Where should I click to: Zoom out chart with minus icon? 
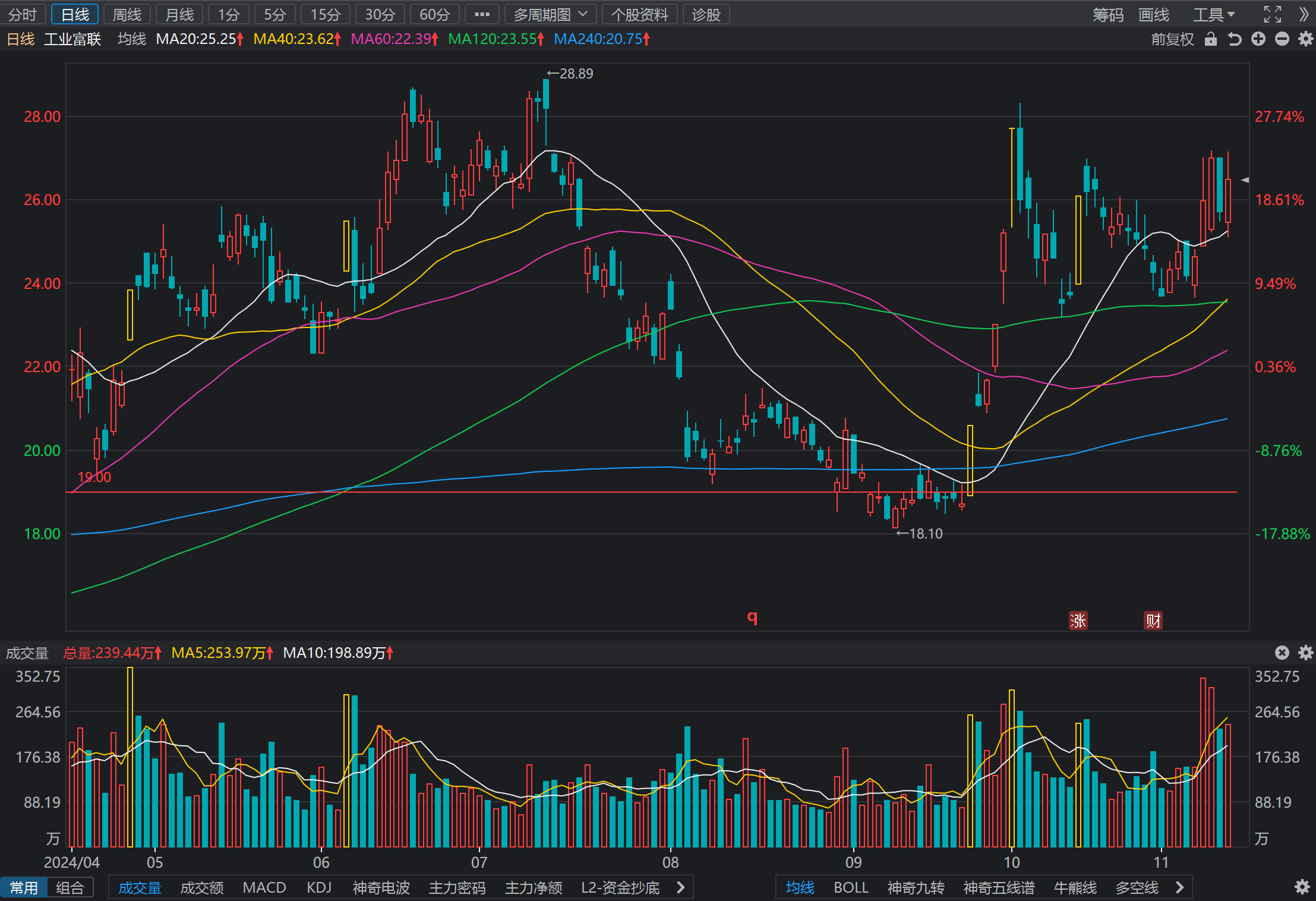point(1282,39)
